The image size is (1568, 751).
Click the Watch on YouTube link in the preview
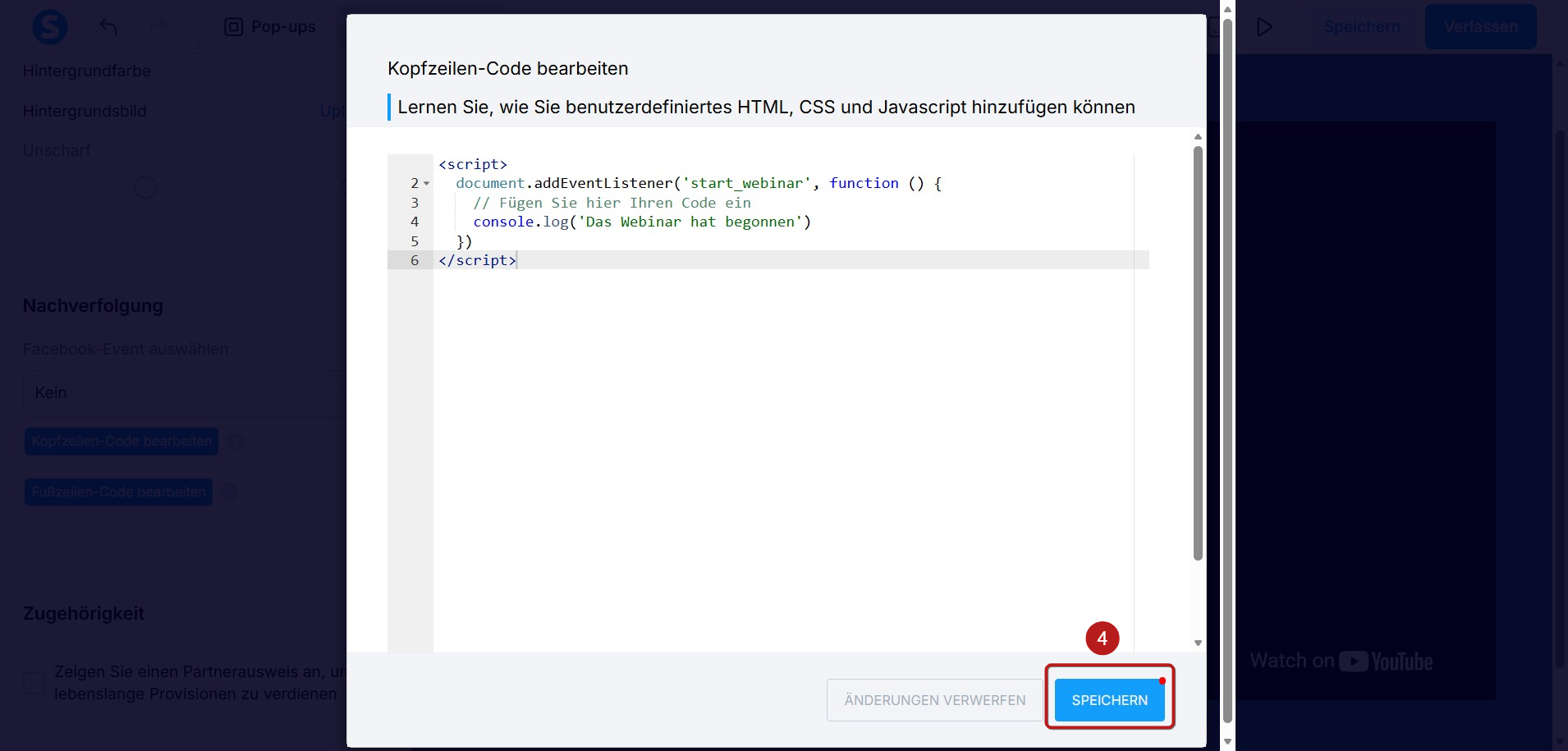point(1341,662)
